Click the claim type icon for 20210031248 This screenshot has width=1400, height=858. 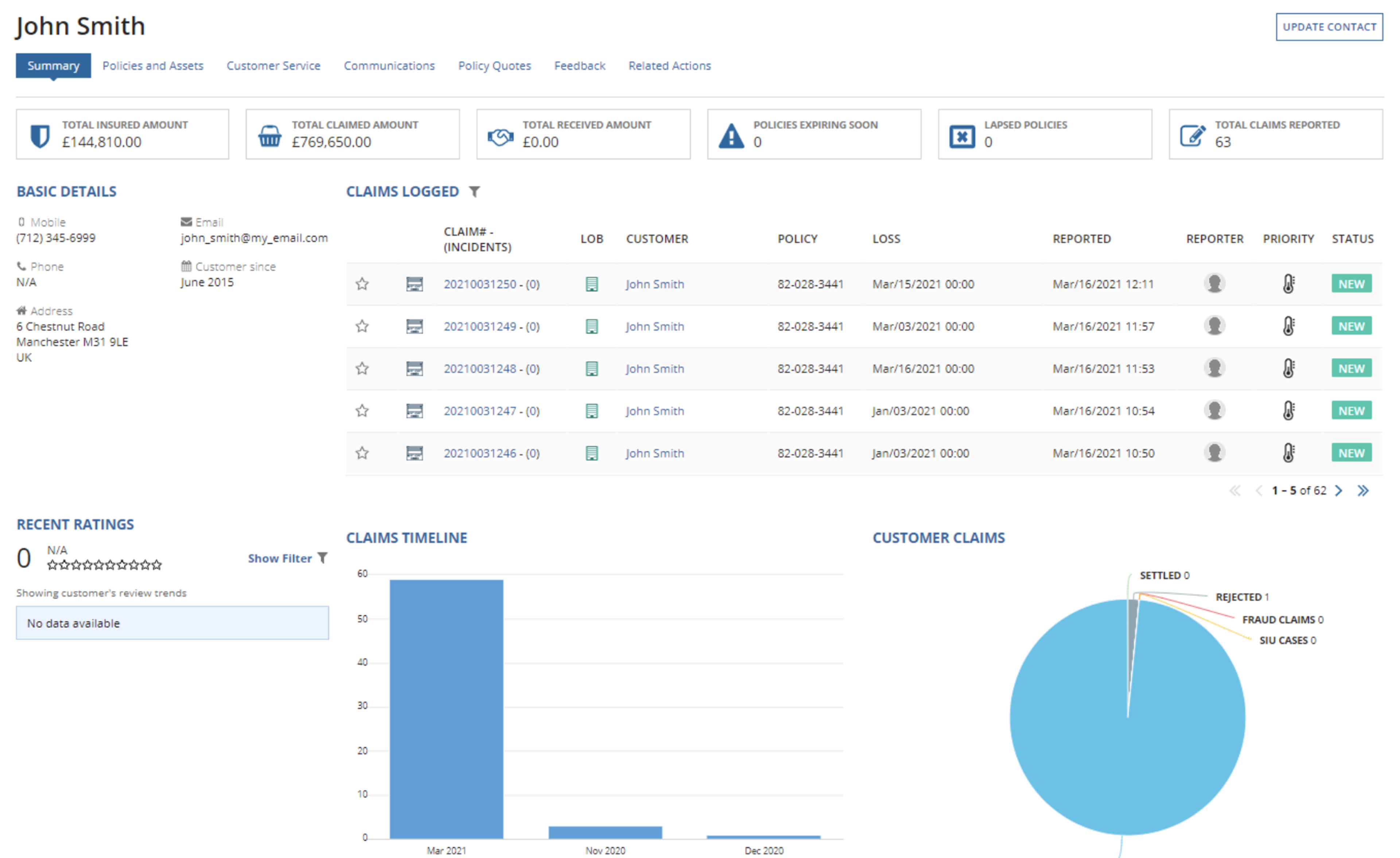point(415,368)
